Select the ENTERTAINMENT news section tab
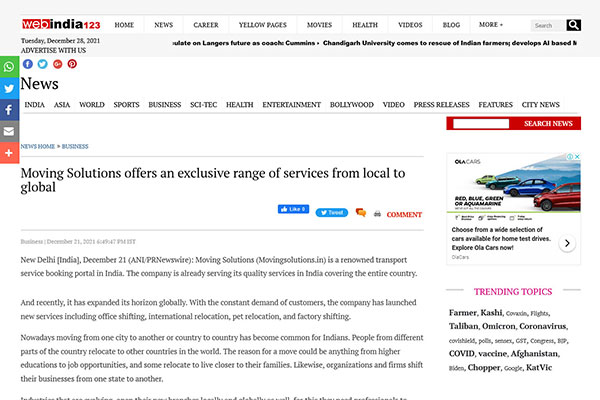Screen dimensions: 600x400 (292, 104)
